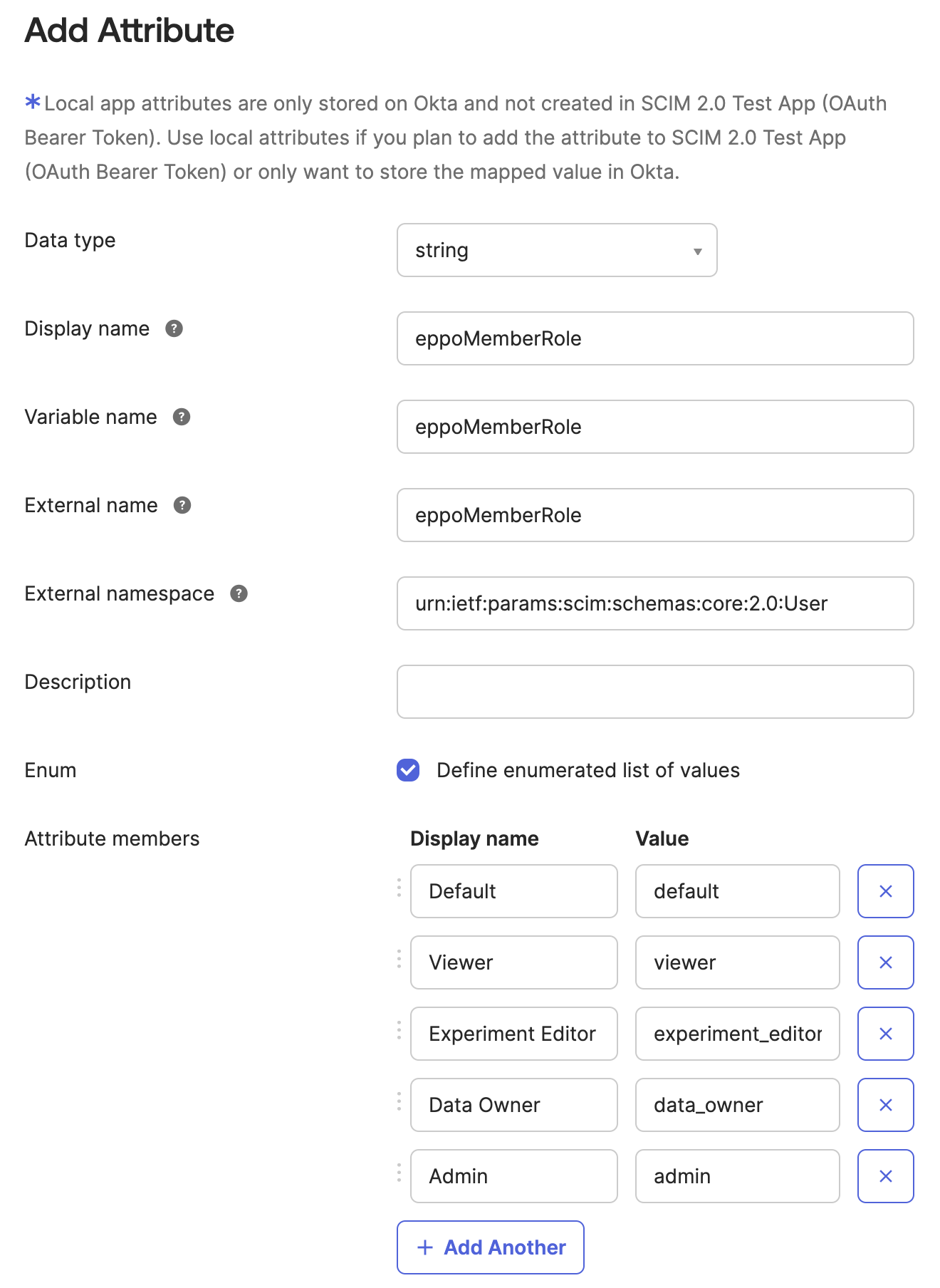Viewport: 940px width, 1288px height.
Task: Edit the Default display name field
Action: (x=514, y=891)
